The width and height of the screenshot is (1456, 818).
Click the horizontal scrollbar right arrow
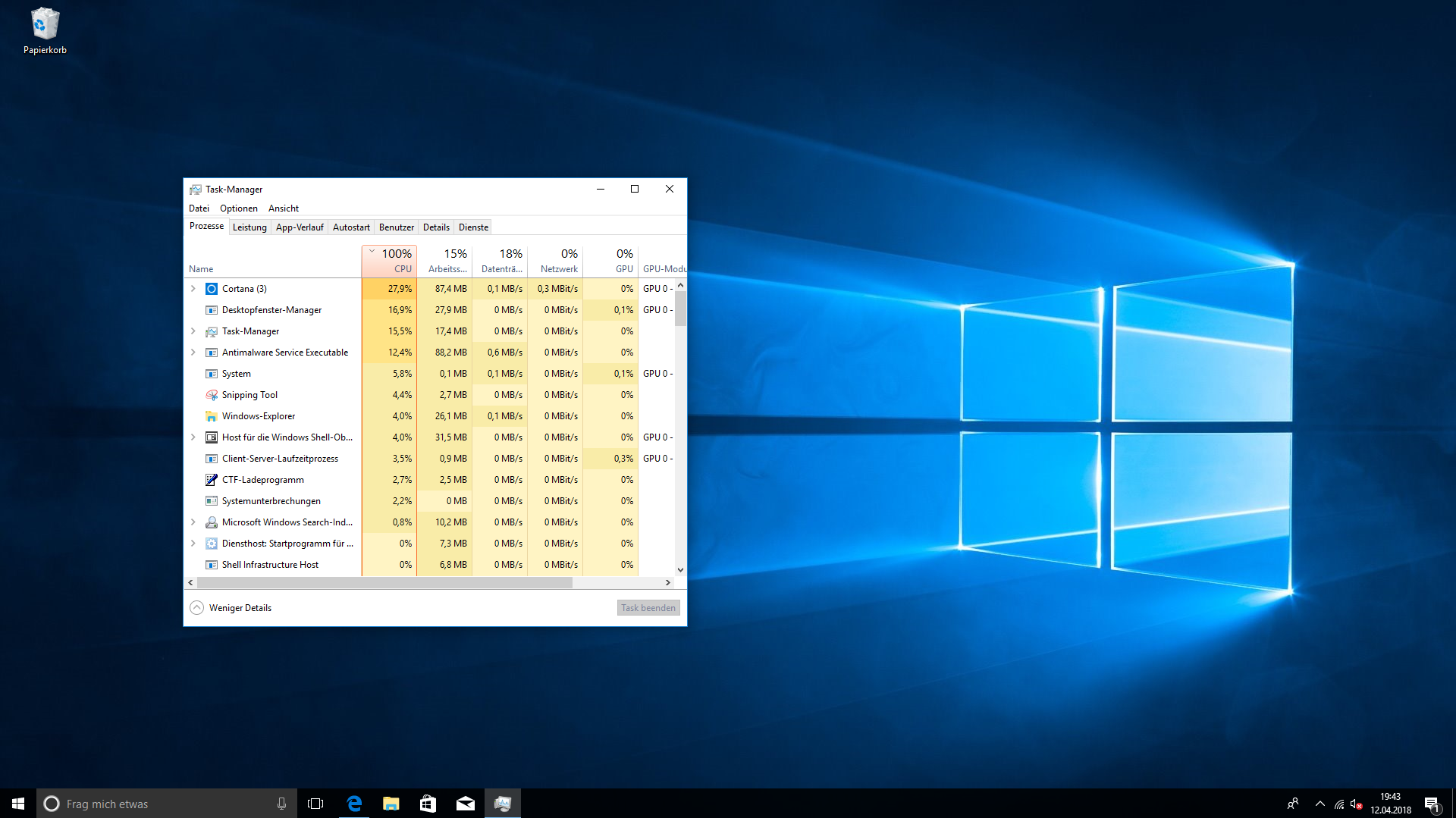[x=668, y=583]
